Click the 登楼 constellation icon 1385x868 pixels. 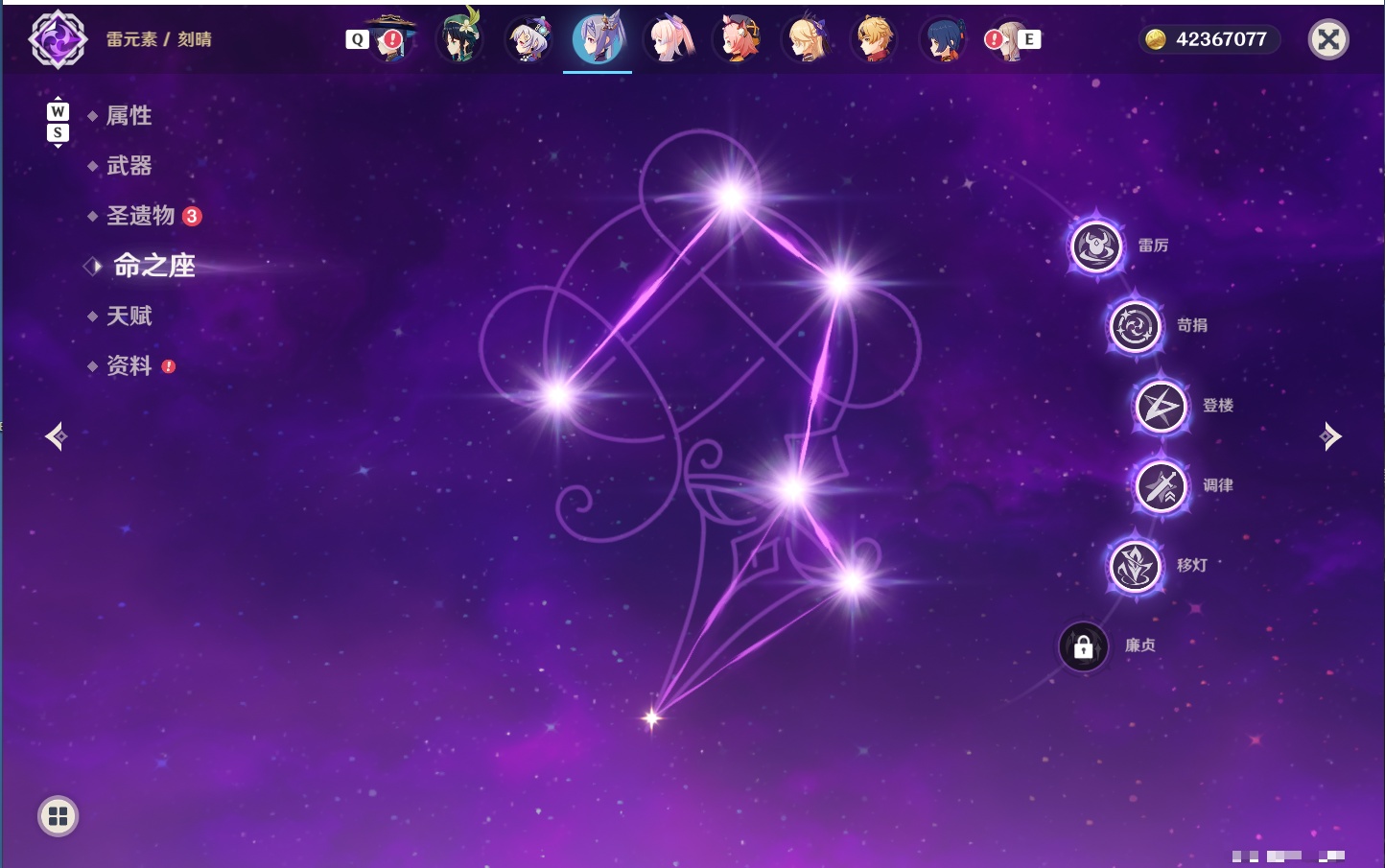[1161, 407]
